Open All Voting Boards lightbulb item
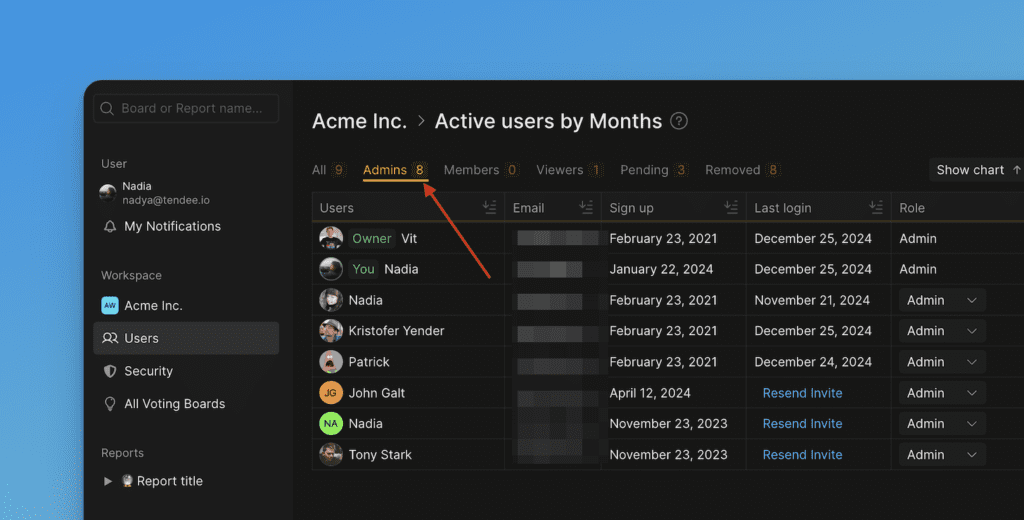The width and height of the screenshot is (1024, 520). pos(174,404)
